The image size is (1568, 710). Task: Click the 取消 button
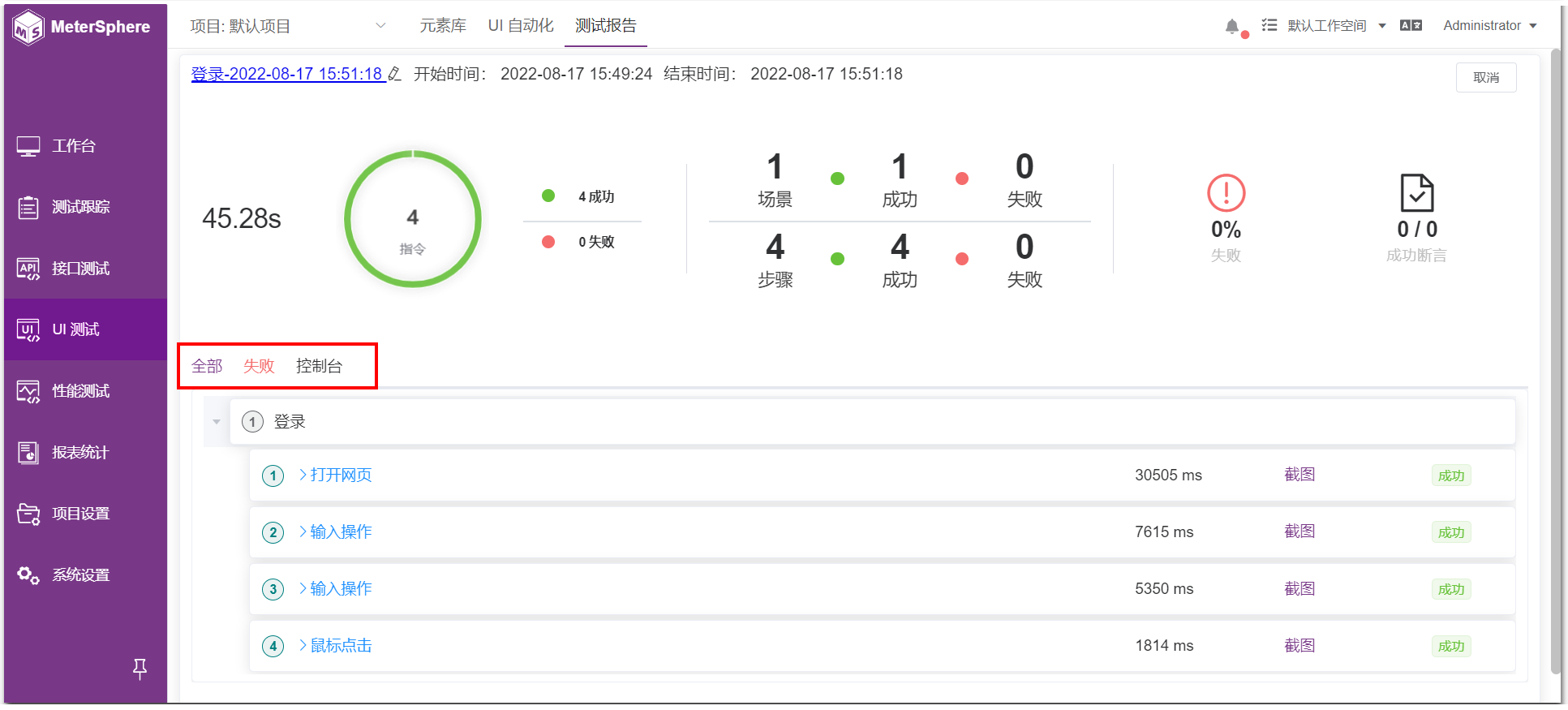1486,78
